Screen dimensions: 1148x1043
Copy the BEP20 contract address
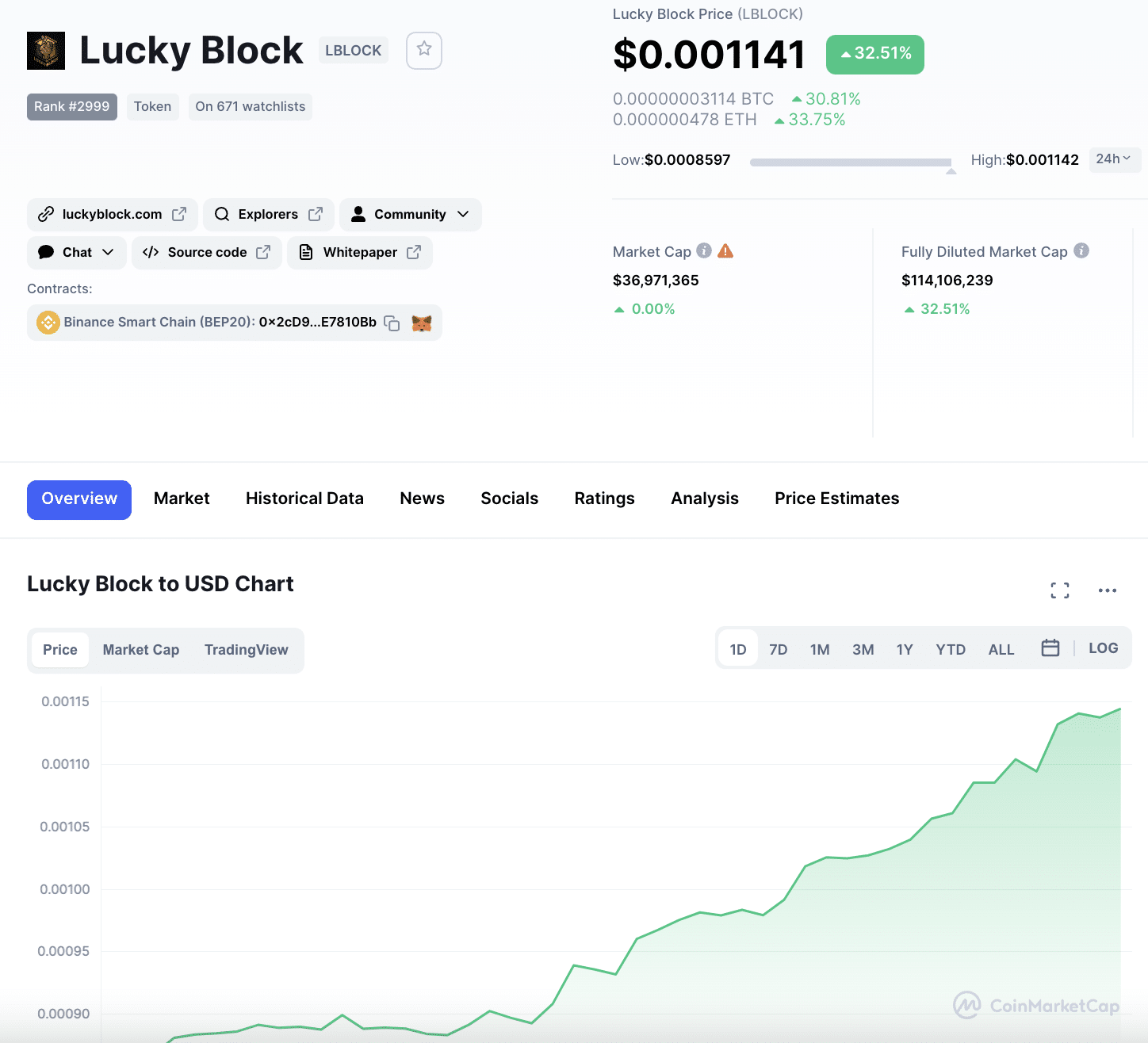pos(392,323)
